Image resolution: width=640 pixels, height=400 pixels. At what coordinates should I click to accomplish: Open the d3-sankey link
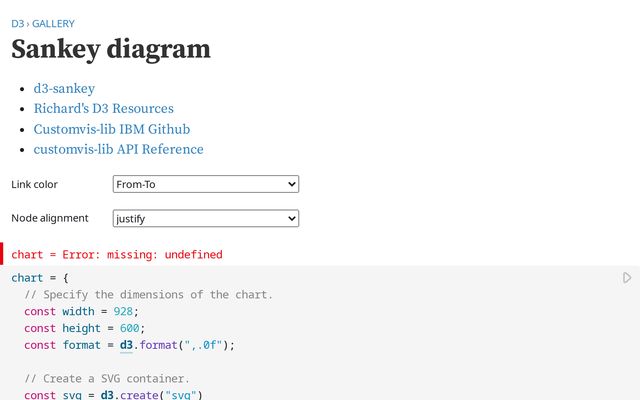click(x=64, y=89)
